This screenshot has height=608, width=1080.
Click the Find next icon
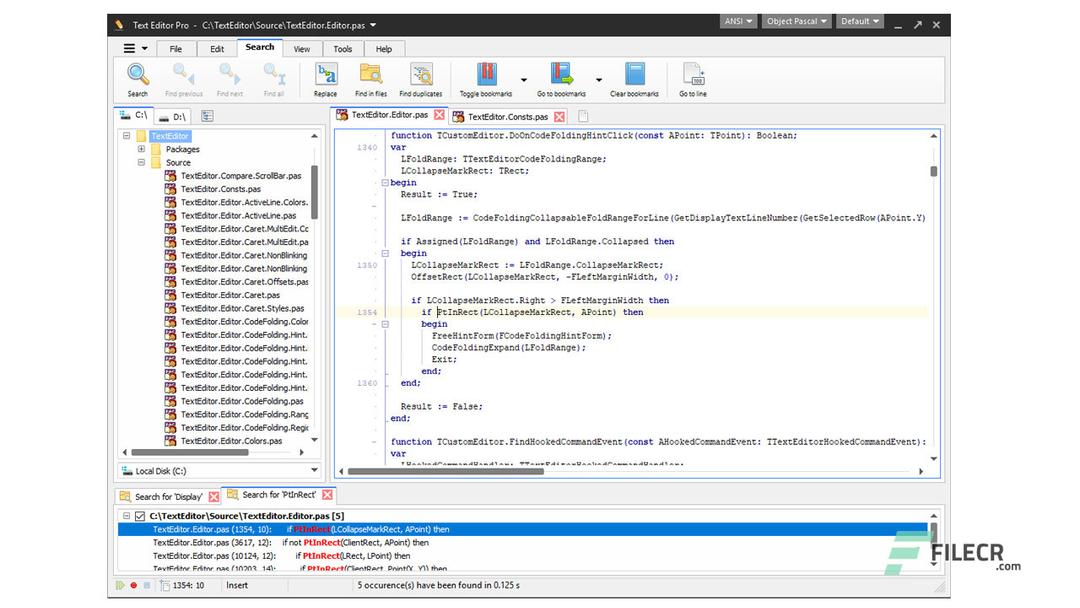tap(229, 75)
